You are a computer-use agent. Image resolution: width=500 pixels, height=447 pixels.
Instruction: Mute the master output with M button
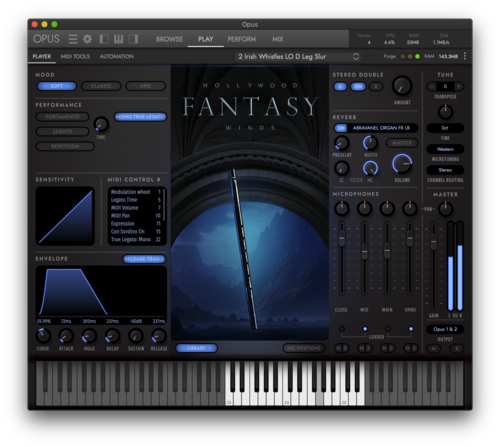434,349
